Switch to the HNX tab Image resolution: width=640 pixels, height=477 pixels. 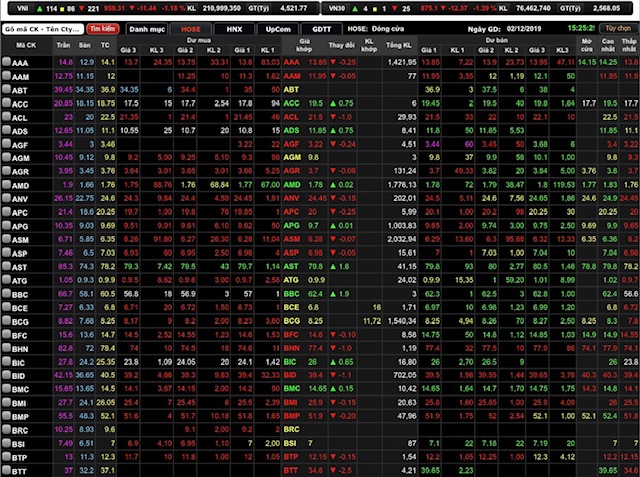(234, 29)
